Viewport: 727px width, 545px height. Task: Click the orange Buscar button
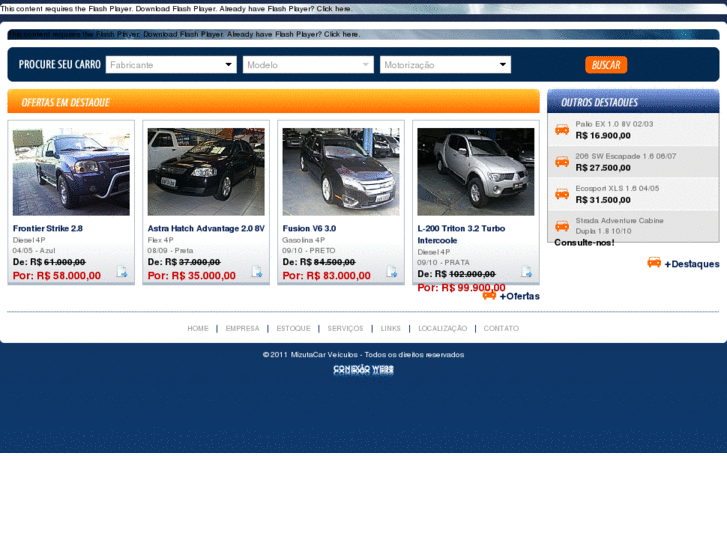[x=606, y=65]
